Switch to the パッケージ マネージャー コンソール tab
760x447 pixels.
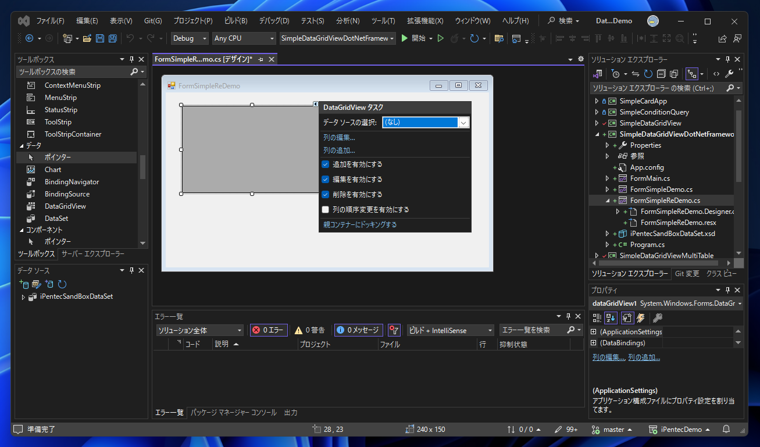(x=233, y=413)
